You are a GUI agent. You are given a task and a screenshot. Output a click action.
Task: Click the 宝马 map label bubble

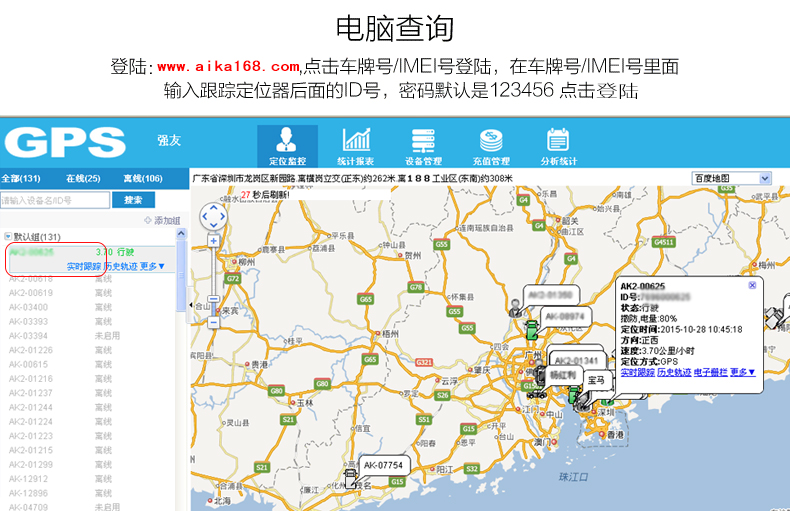pyautogui.click(x=598, y=380)
